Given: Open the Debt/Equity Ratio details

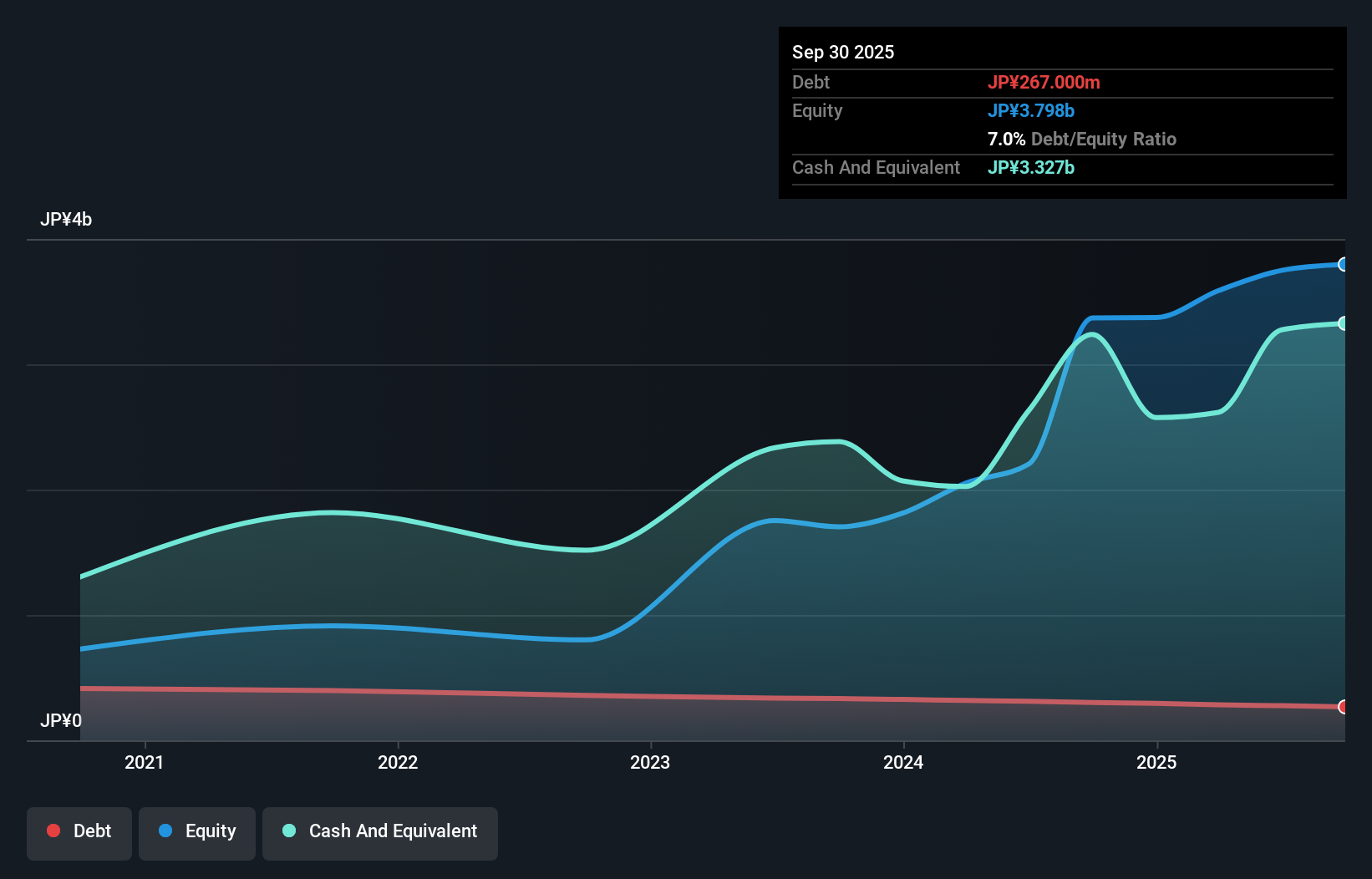Looking at the screenshot, I should [x=1082, y=139].
